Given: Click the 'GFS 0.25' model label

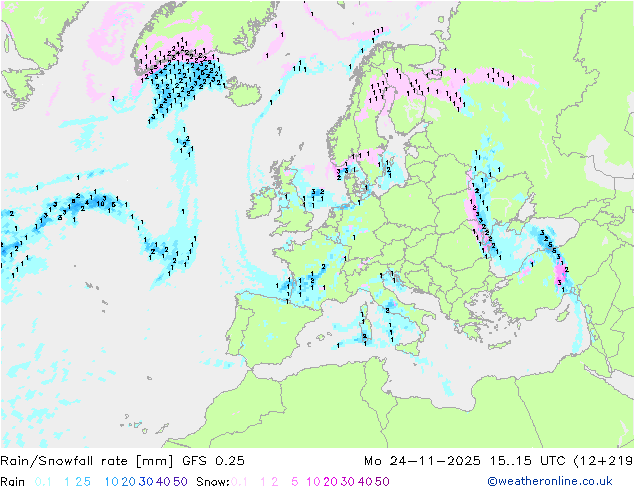Looking at the screenshot, I should coord(213,460).
